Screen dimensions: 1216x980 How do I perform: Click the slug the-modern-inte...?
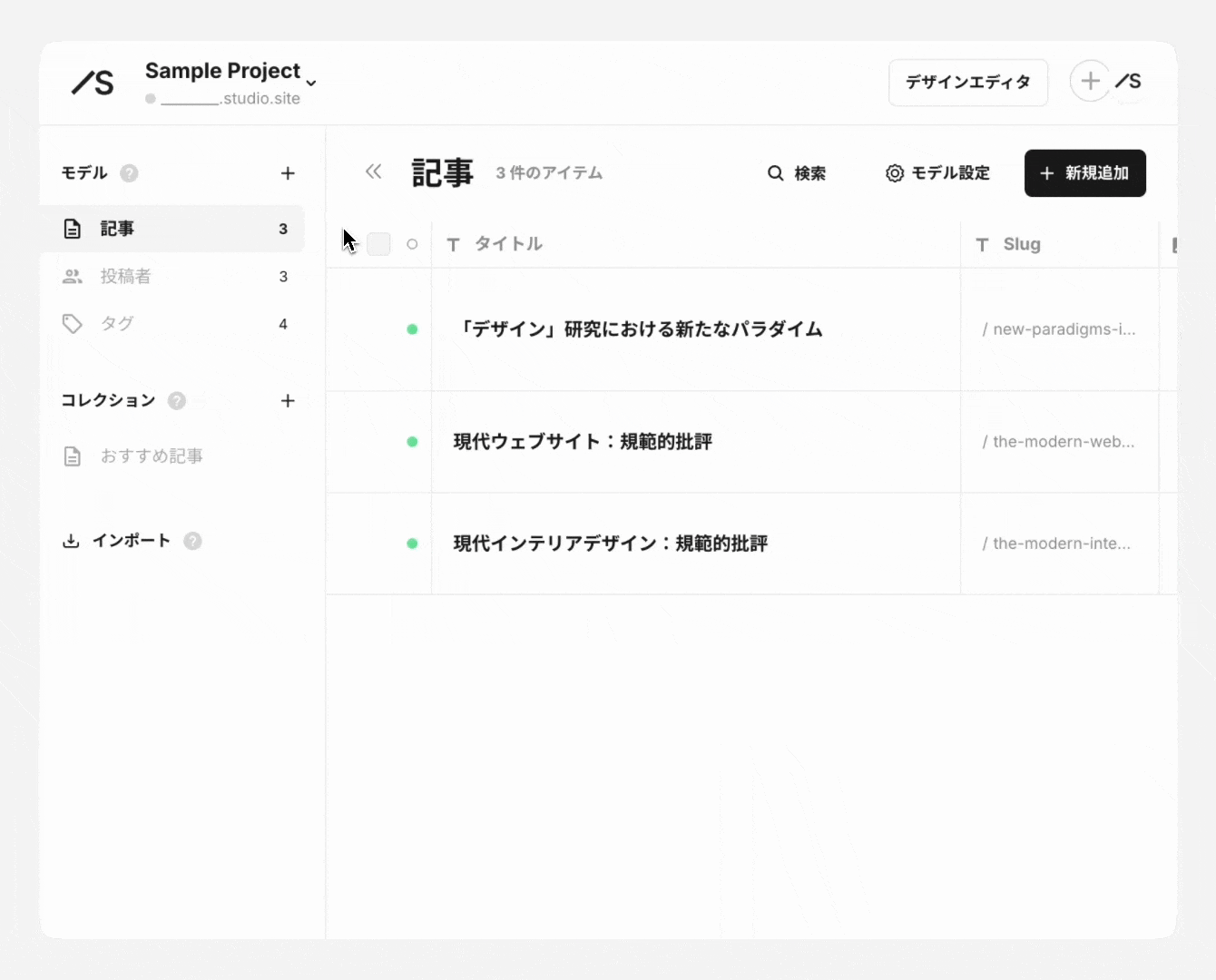[1056, 544]
